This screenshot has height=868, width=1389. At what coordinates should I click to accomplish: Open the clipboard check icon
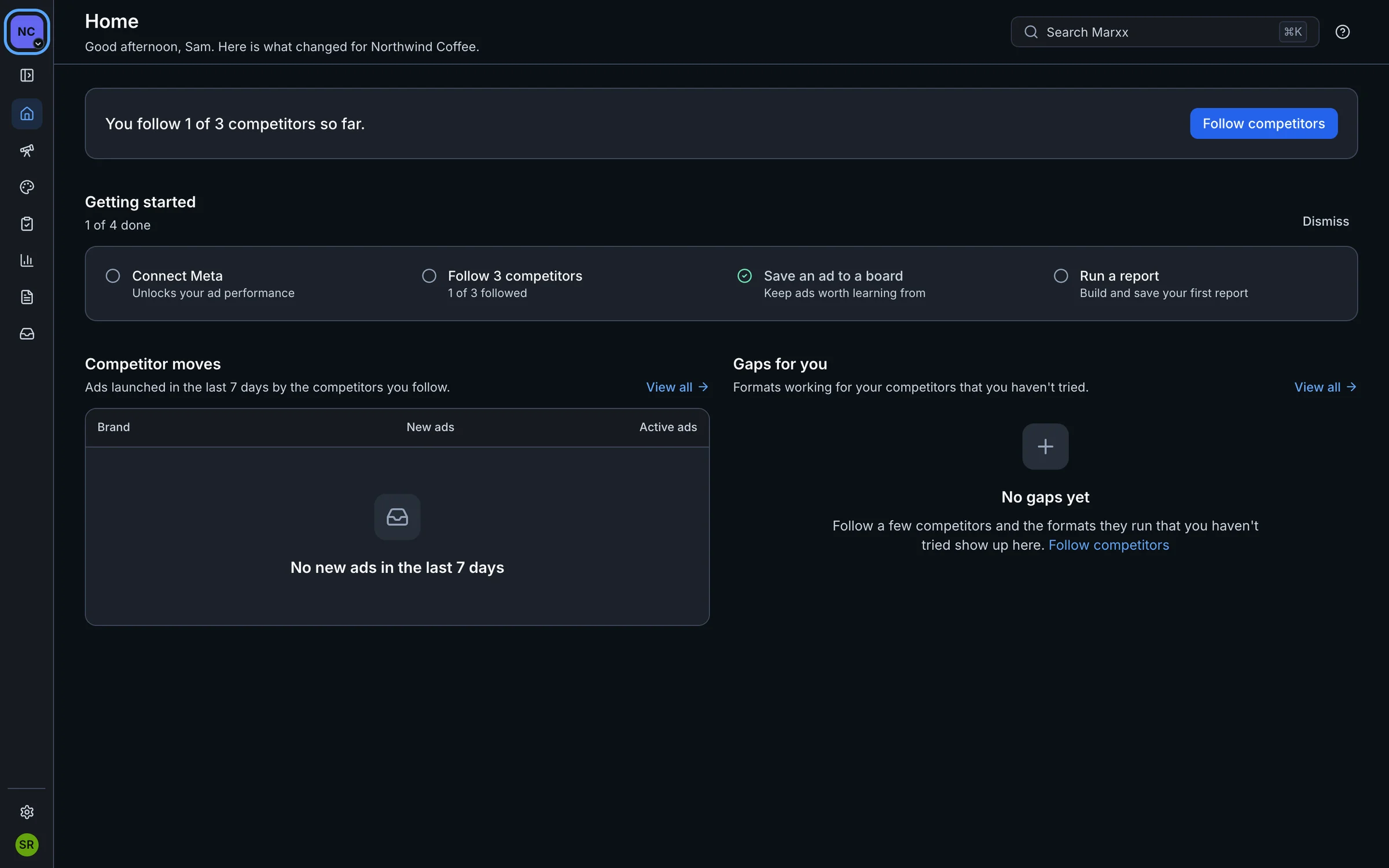(x=27, y=224)
